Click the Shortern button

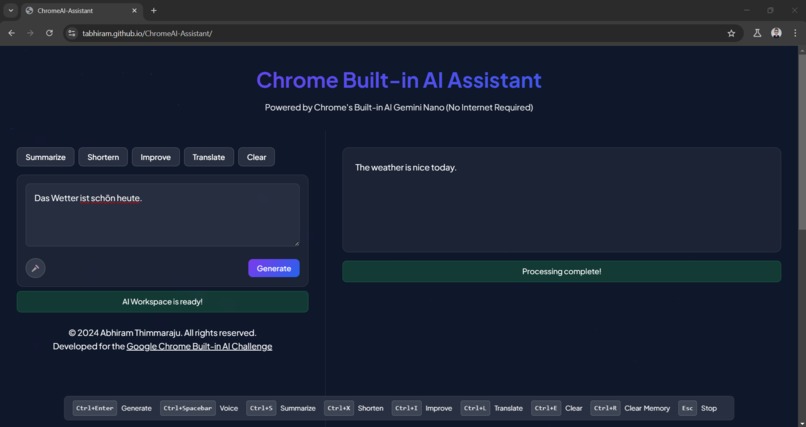(x=103, y=157)
